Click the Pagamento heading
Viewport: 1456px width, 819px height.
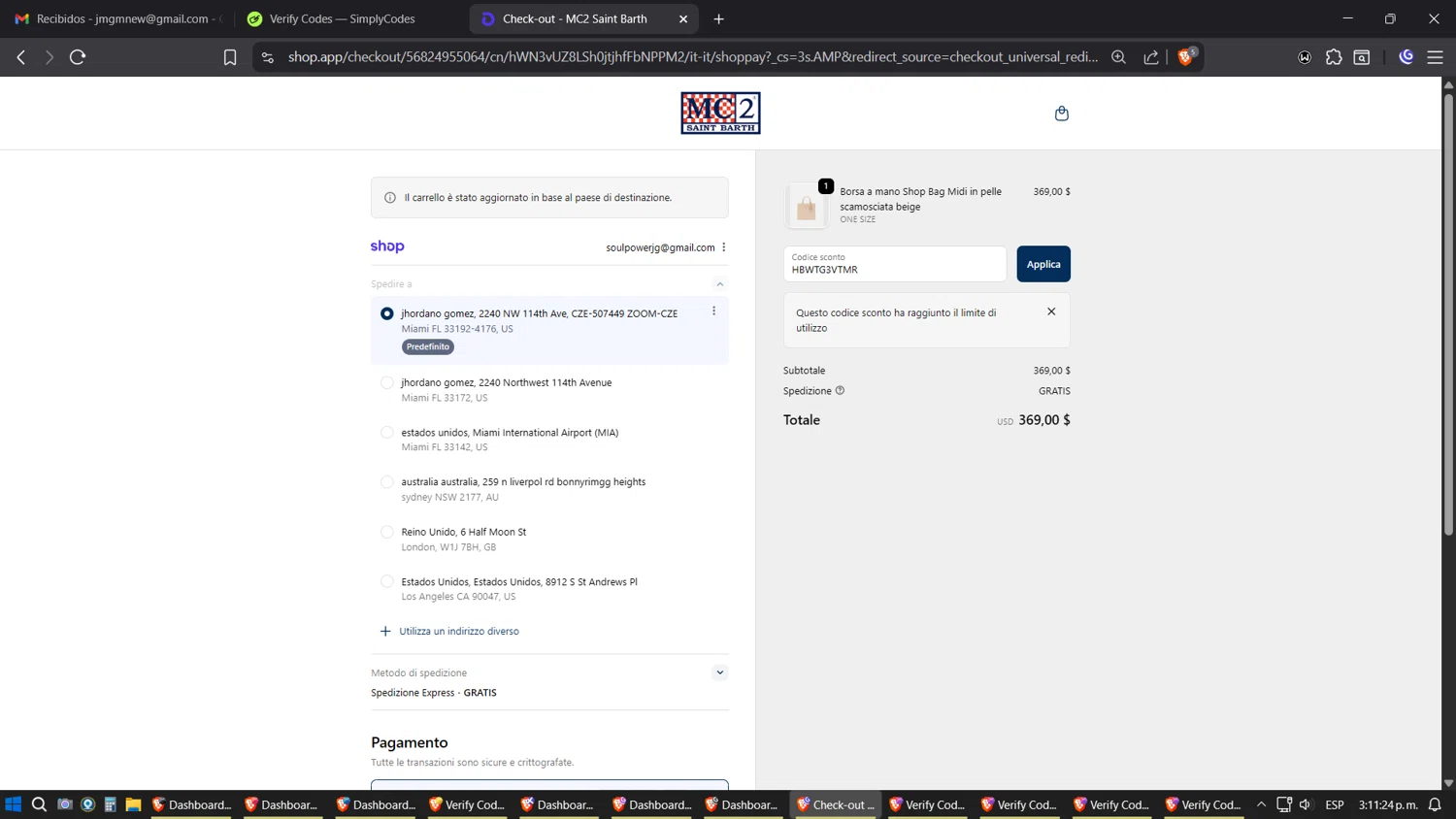point(410,742)
